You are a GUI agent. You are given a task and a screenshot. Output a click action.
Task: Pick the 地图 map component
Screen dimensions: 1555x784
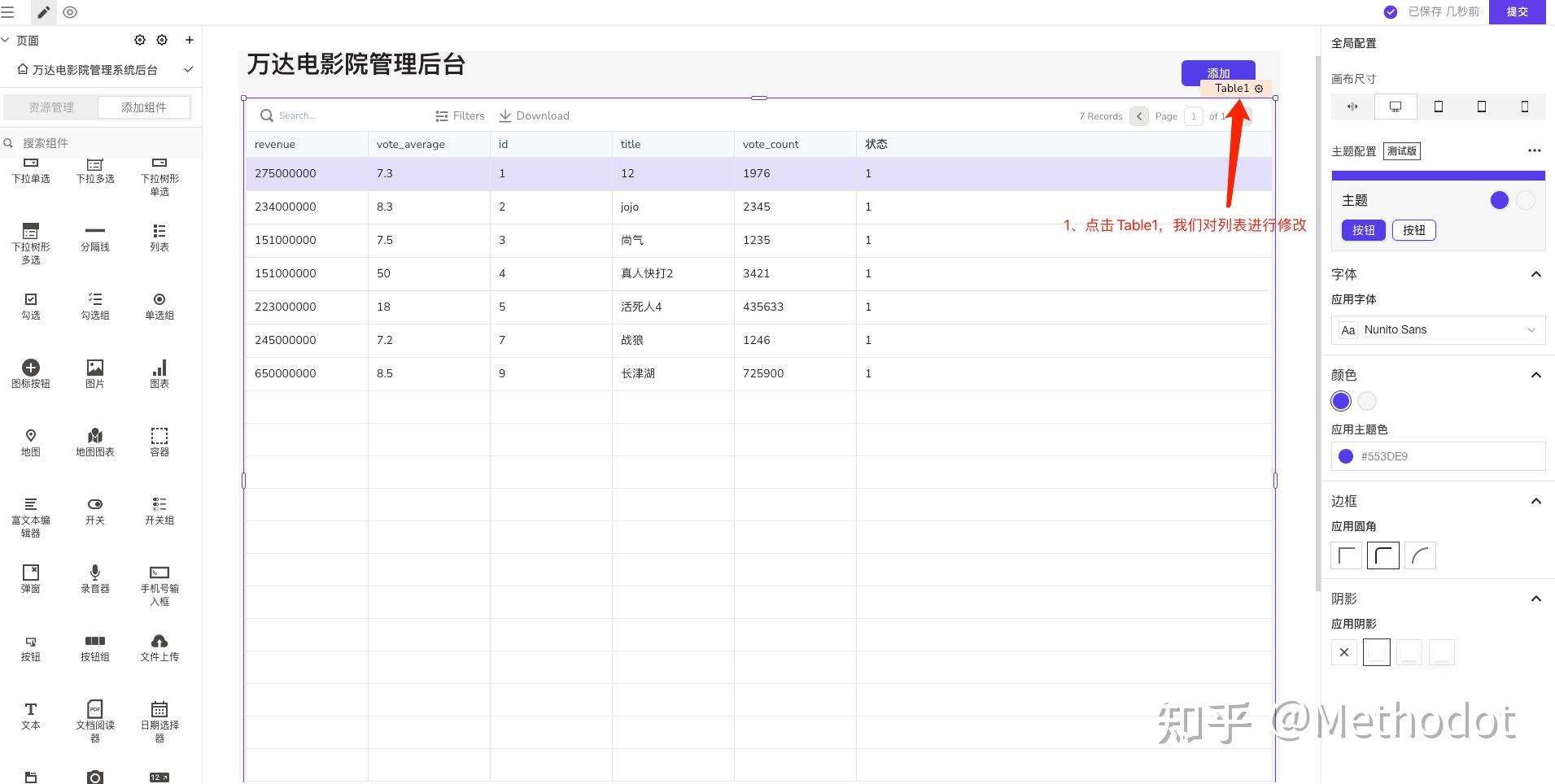pos(31,443)
